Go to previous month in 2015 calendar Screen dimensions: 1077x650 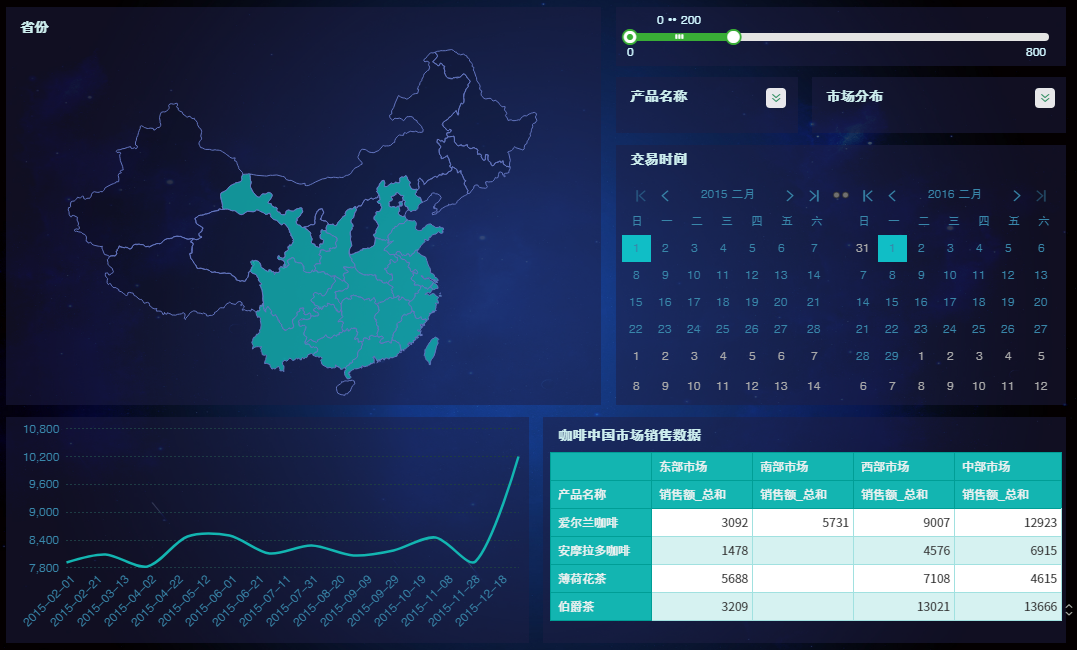[x=665, y=195]
